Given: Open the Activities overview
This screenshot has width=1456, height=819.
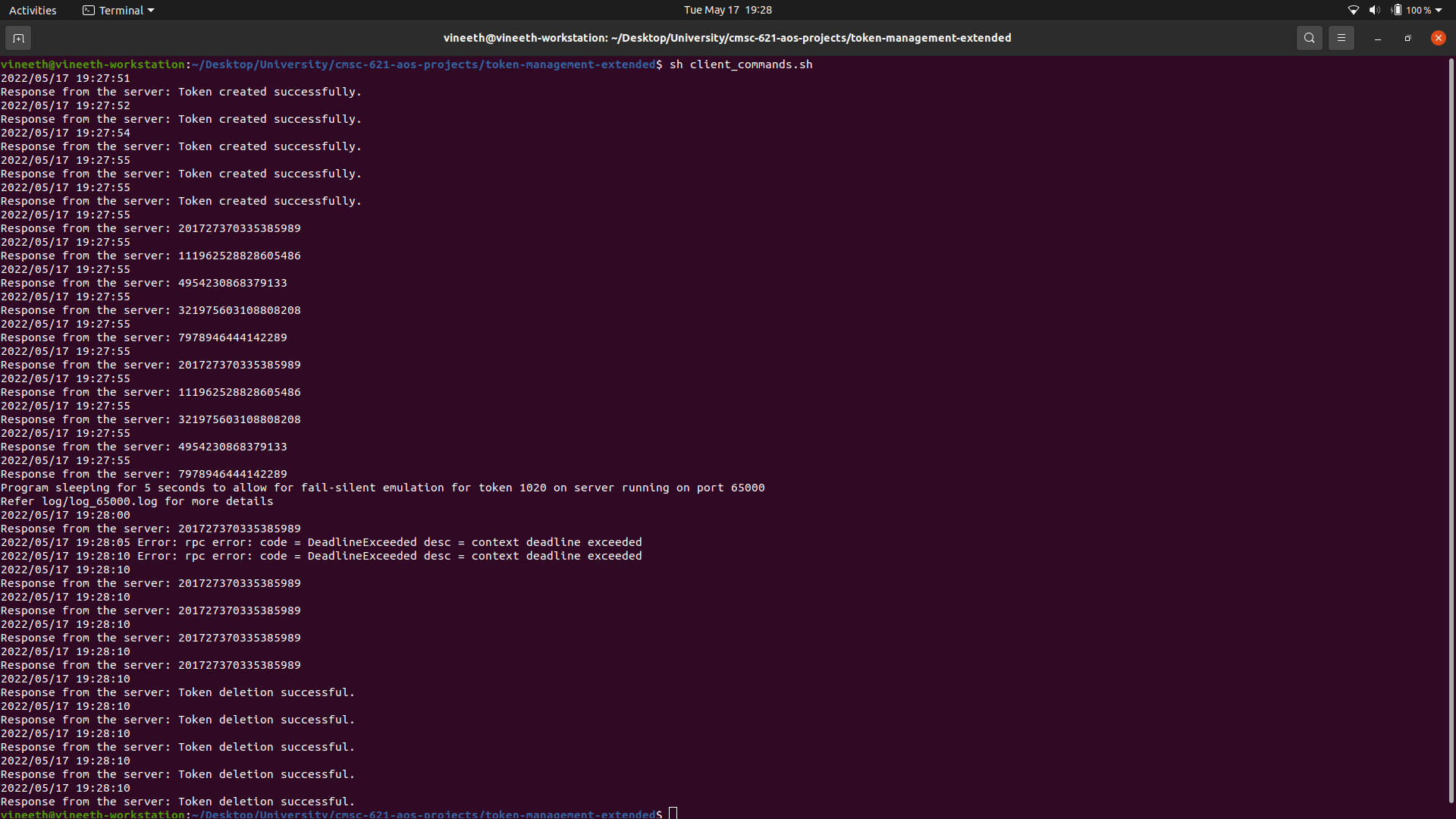Looking at the screenshot, I should [33, 10].
